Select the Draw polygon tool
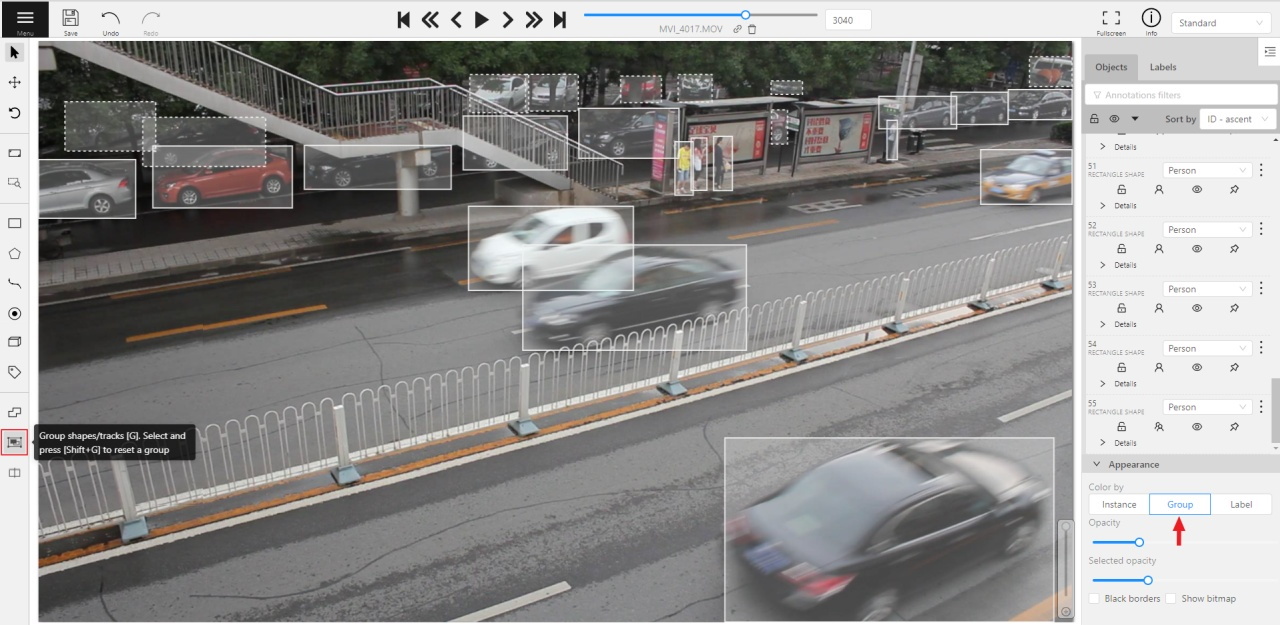 click(15, 253)
